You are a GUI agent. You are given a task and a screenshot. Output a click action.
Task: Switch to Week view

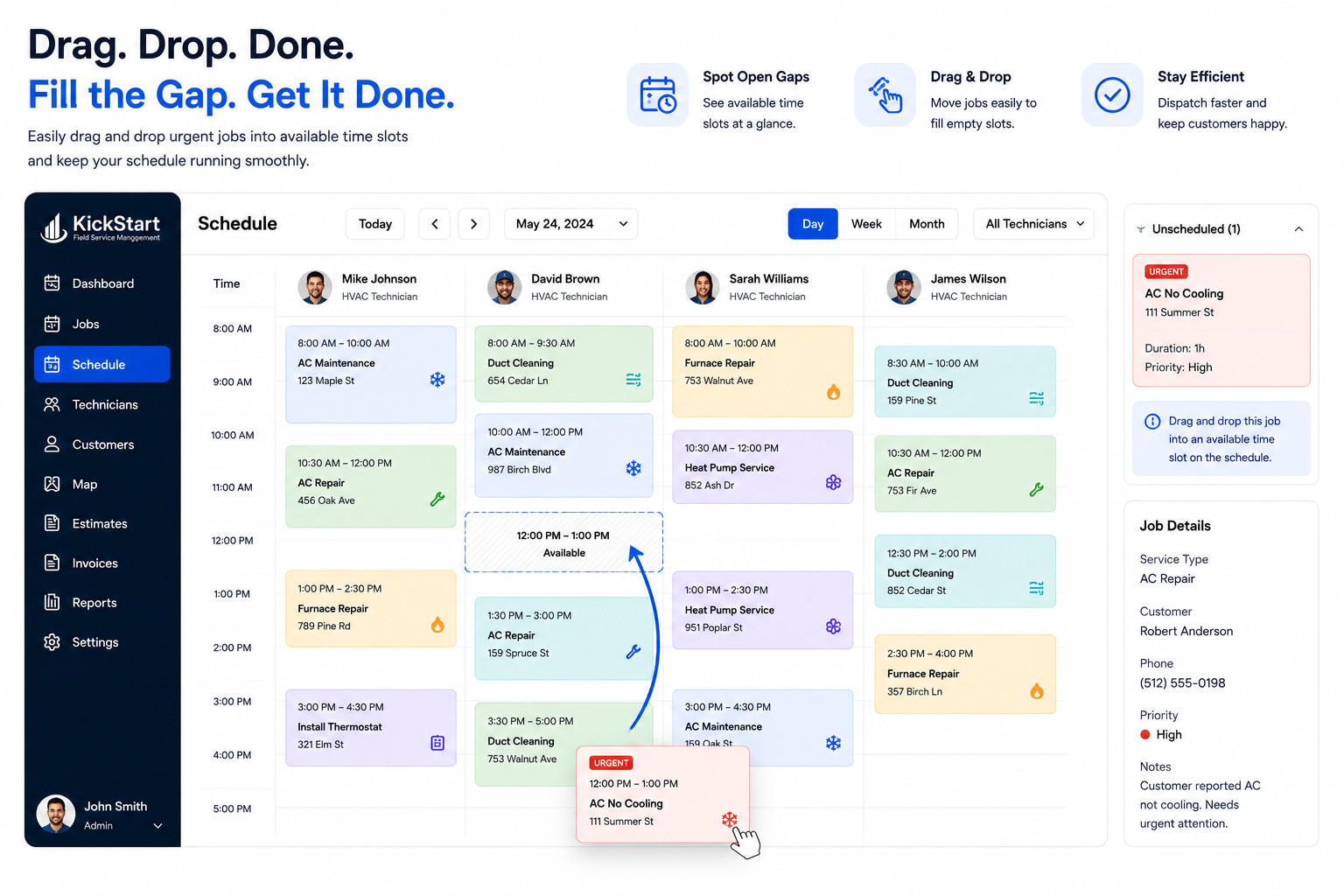click(x=866, y=224)
